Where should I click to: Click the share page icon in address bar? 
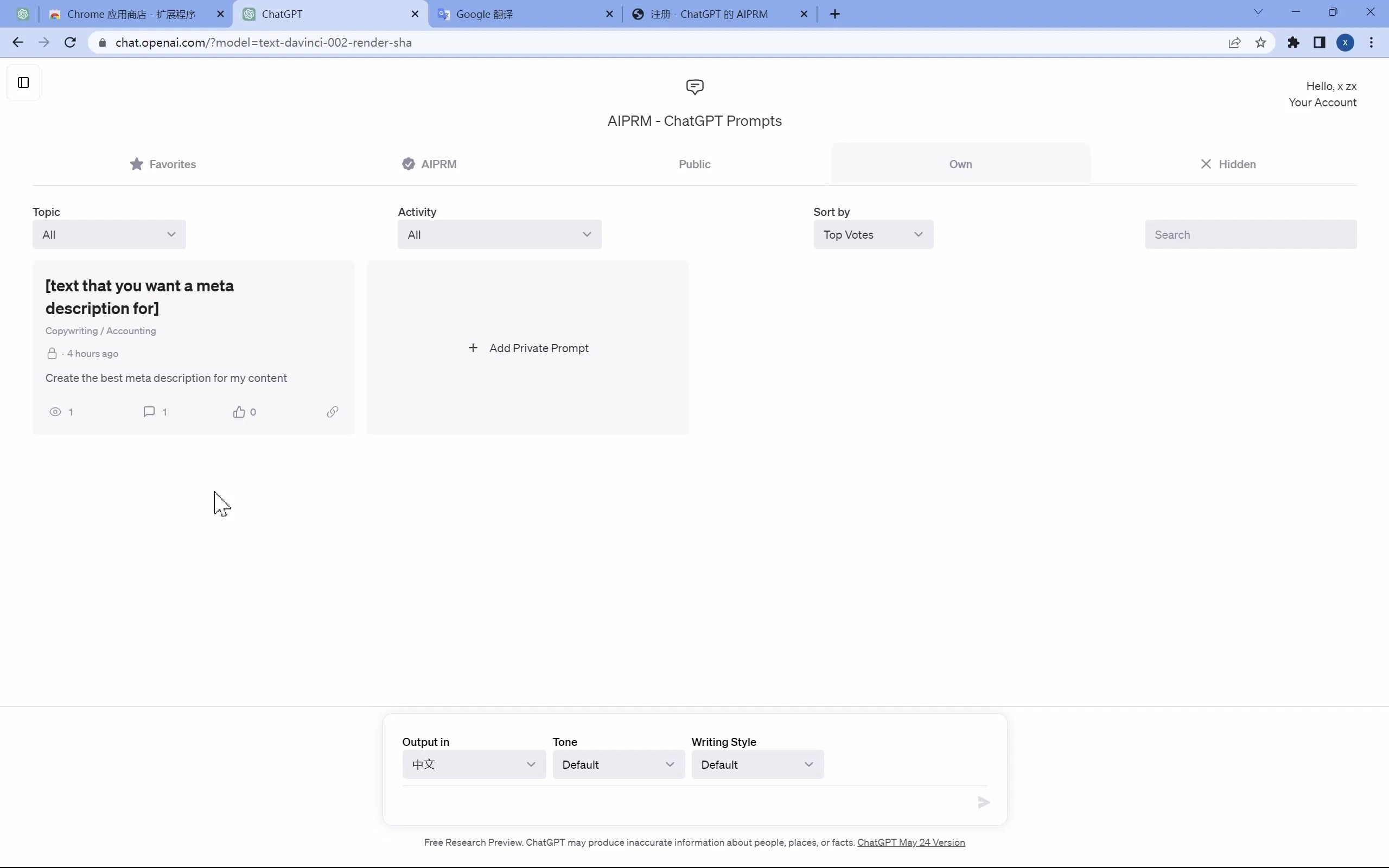click(1234, 42)
